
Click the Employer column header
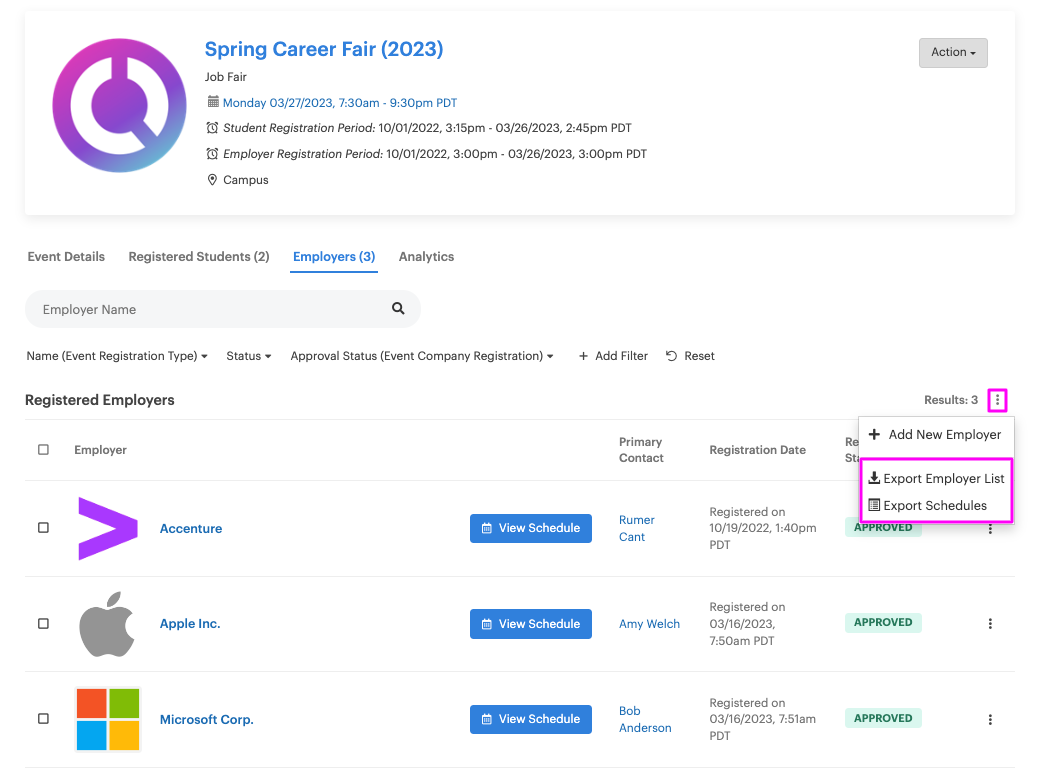point(101,450)
